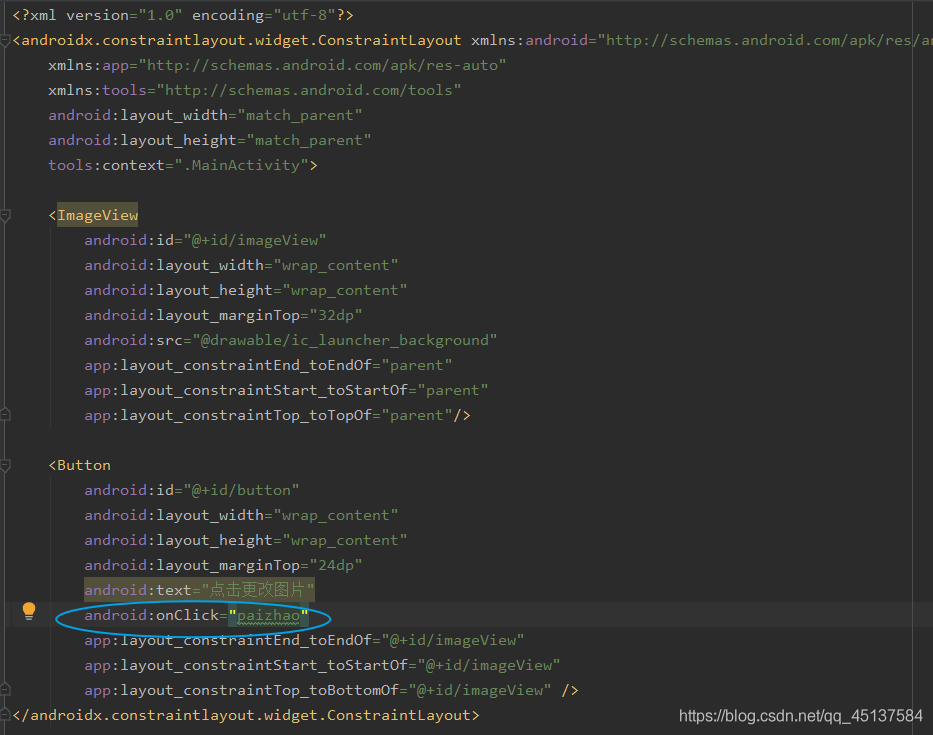Click the "paizhao" onClick value
The height and width of the screenshot is (735, 933).
tap(268, 615)
